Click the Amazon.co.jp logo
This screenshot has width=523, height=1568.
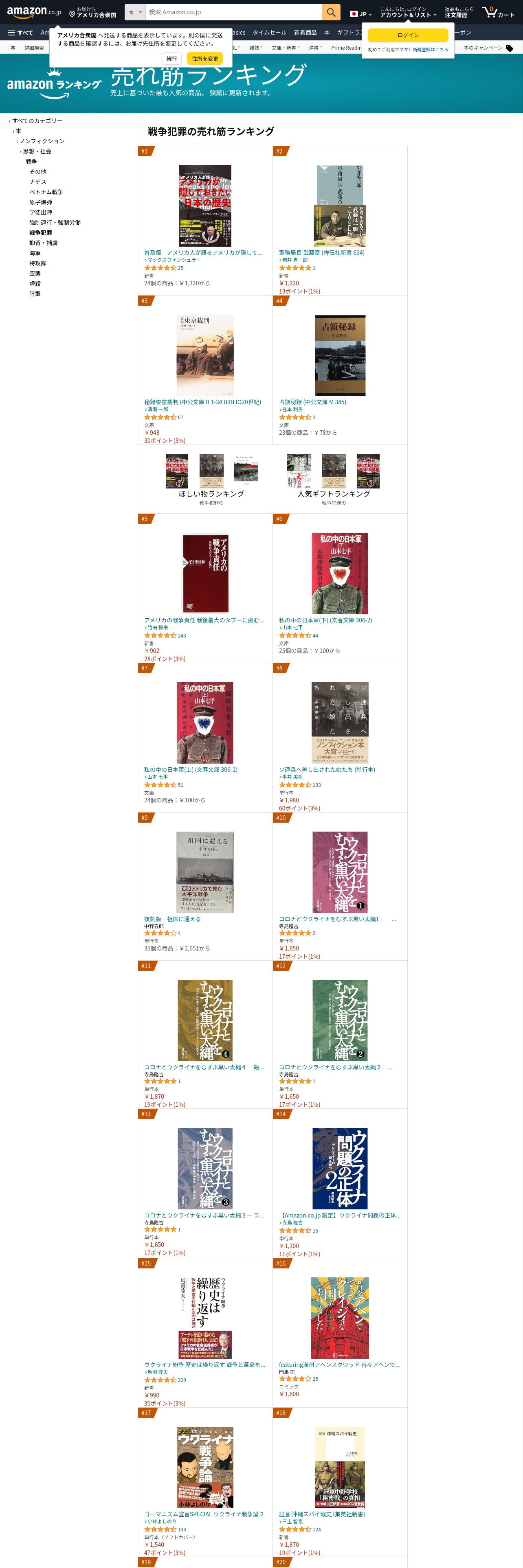pos(34,12)
